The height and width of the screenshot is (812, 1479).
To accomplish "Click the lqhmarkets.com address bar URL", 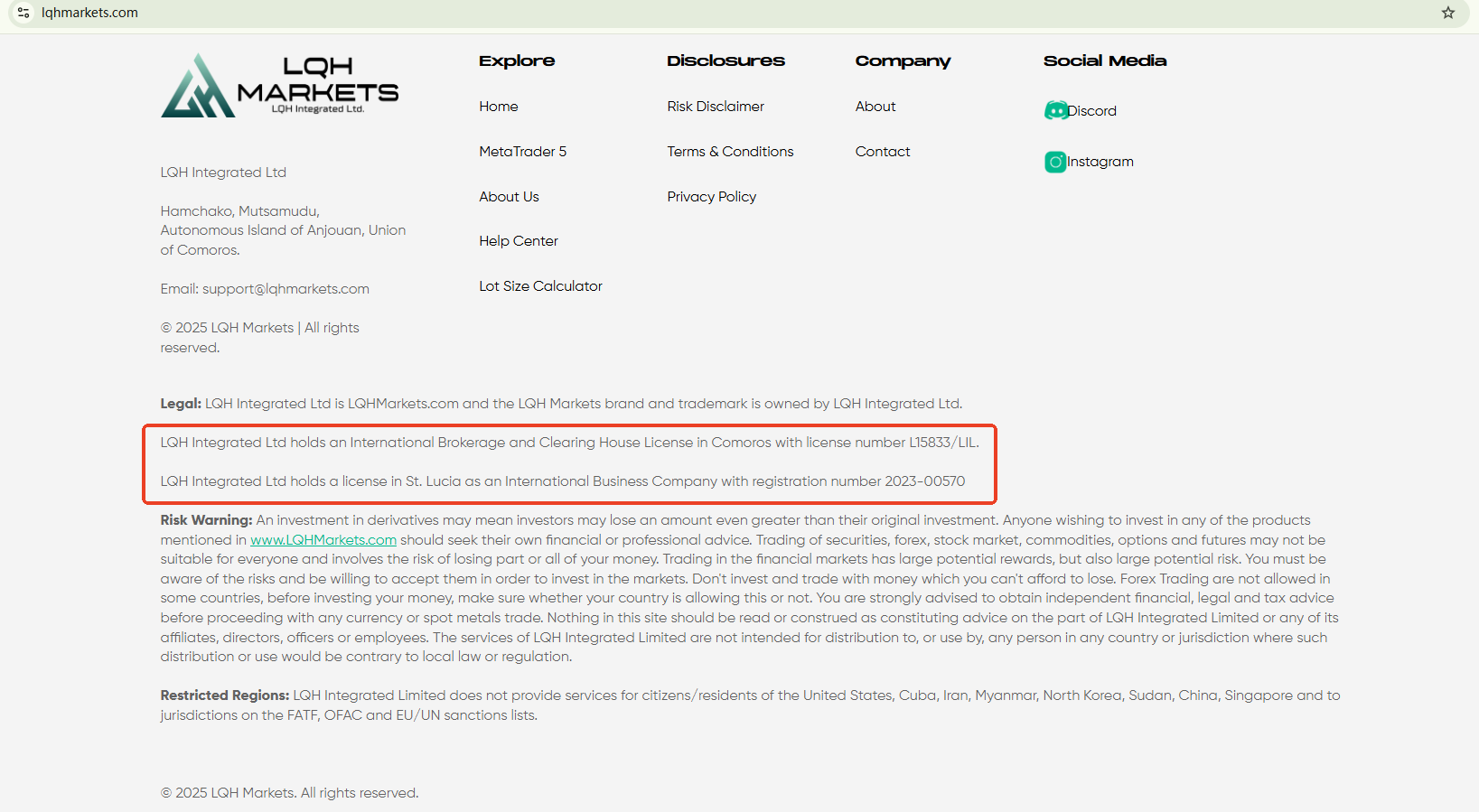I will [x=89, y=13].
